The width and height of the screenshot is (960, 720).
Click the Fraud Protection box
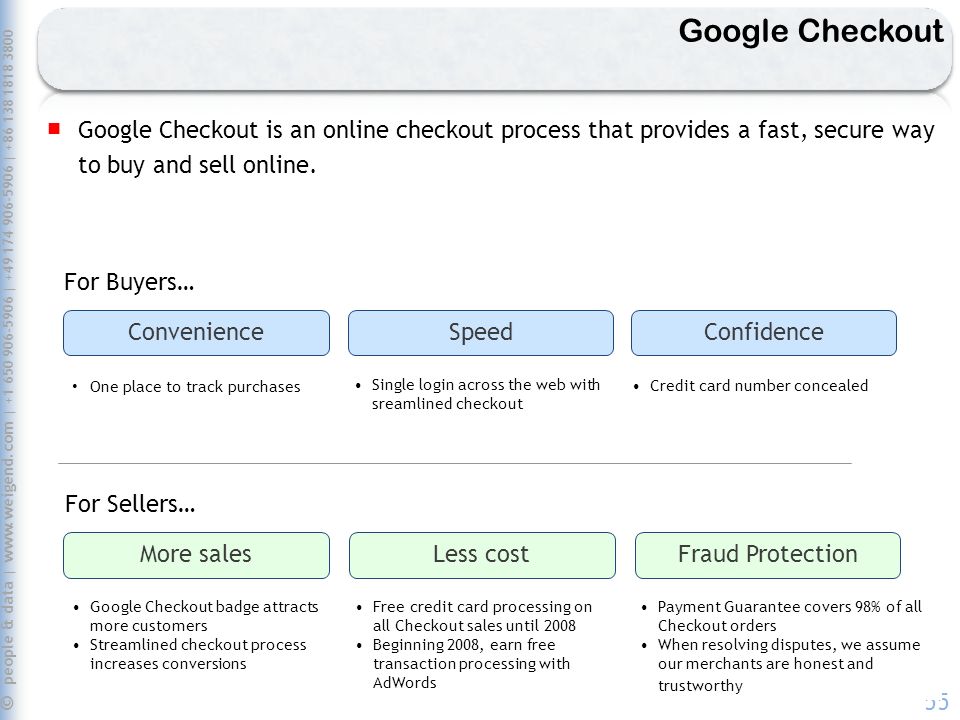[x=768, y=555]
